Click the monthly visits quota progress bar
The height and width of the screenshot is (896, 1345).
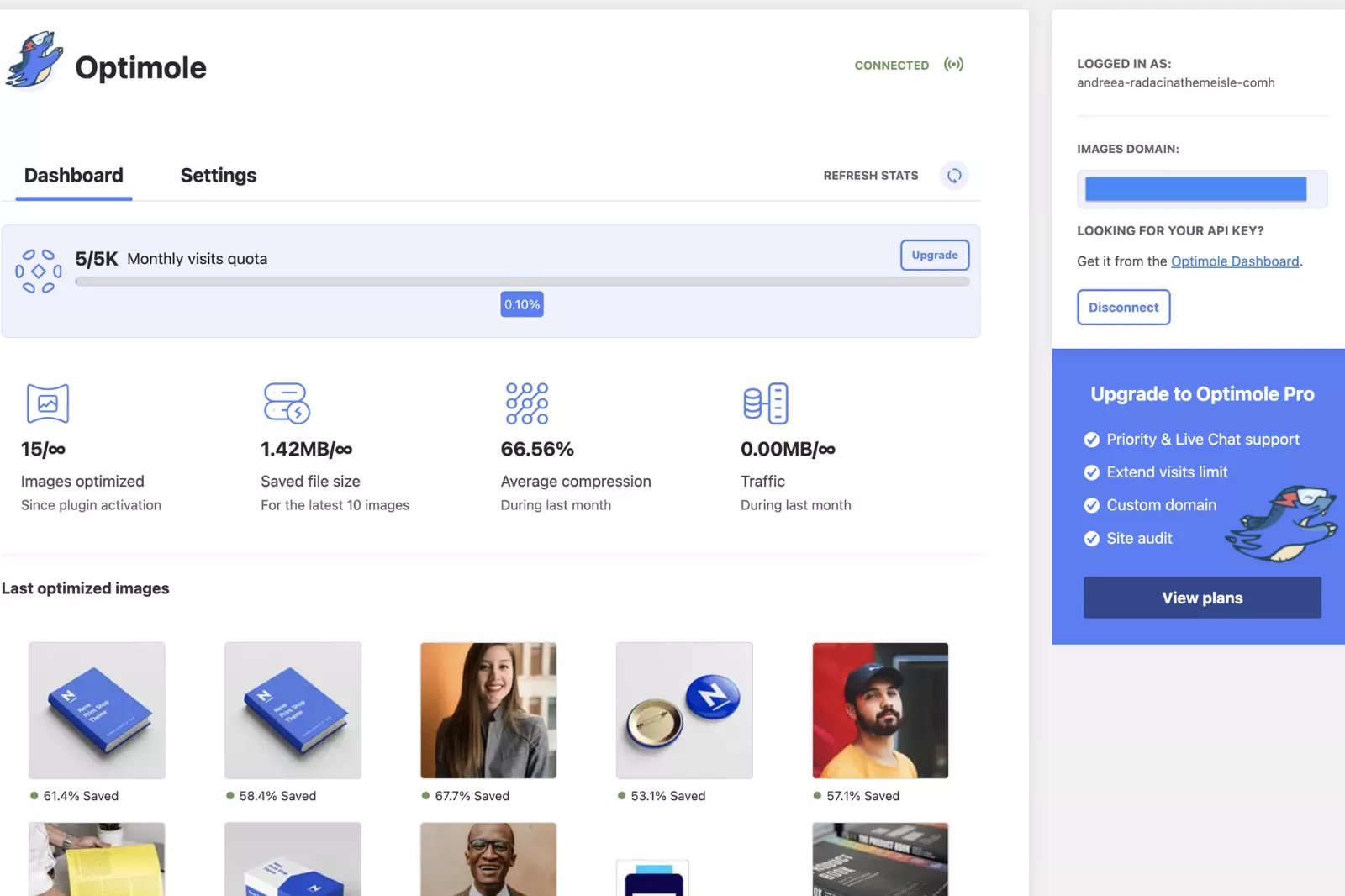coord(522,282)
